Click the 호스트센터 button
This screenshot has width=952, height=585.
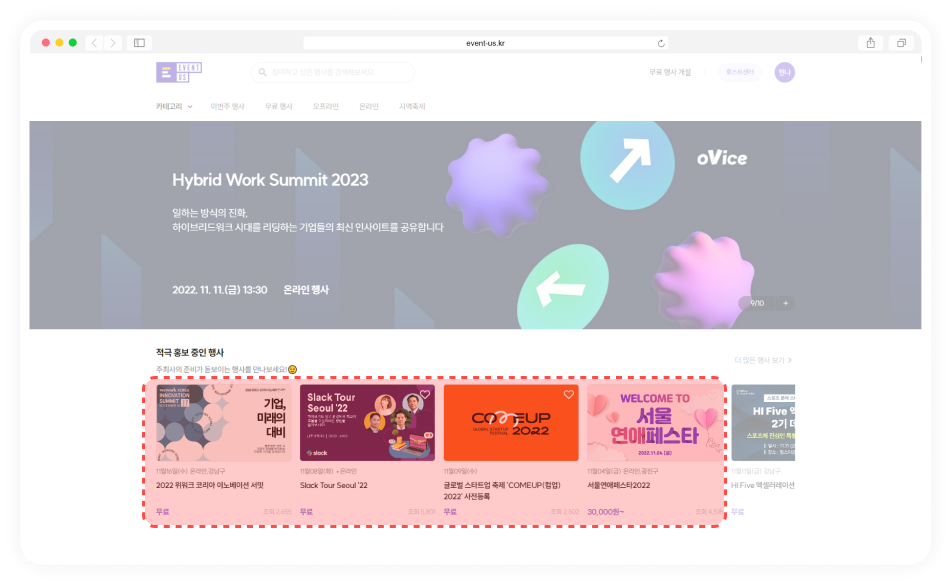click(x=740, y=72)
